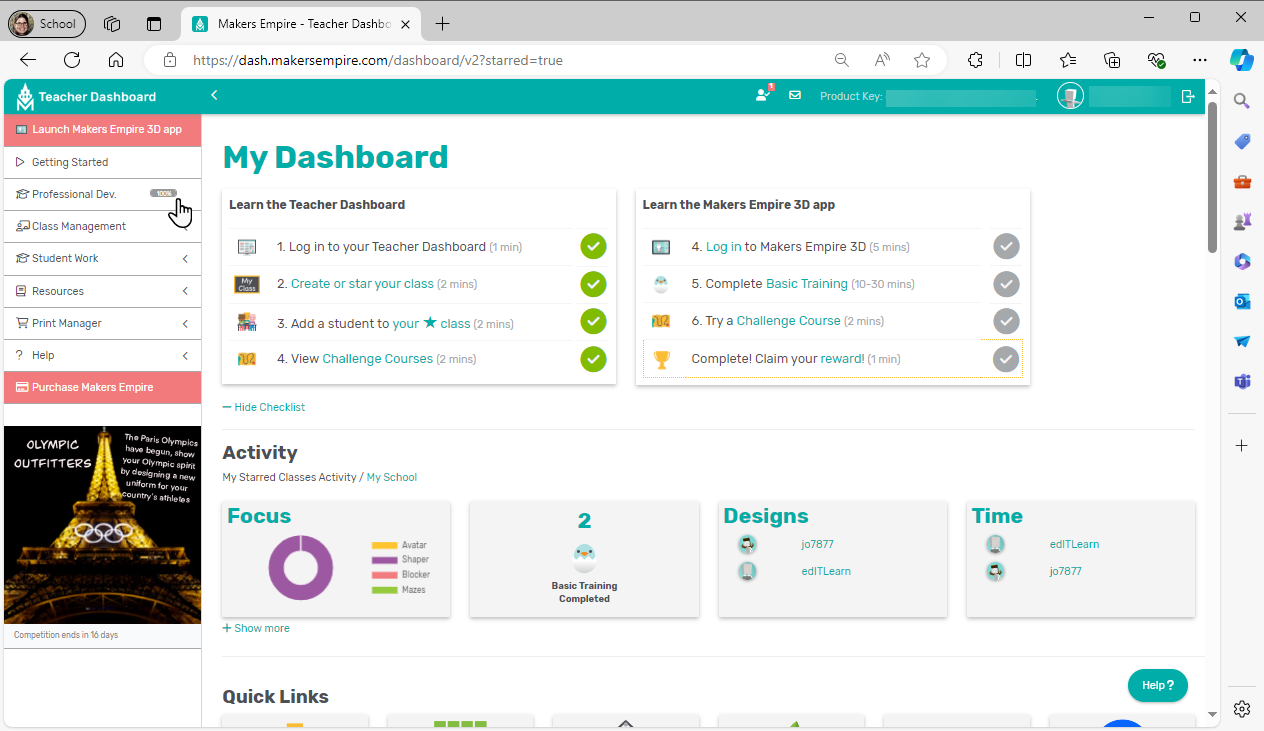
Task: Toggle the checkmark for Log in to Teacher Dashboard
Action: click(x=594, y=246)
